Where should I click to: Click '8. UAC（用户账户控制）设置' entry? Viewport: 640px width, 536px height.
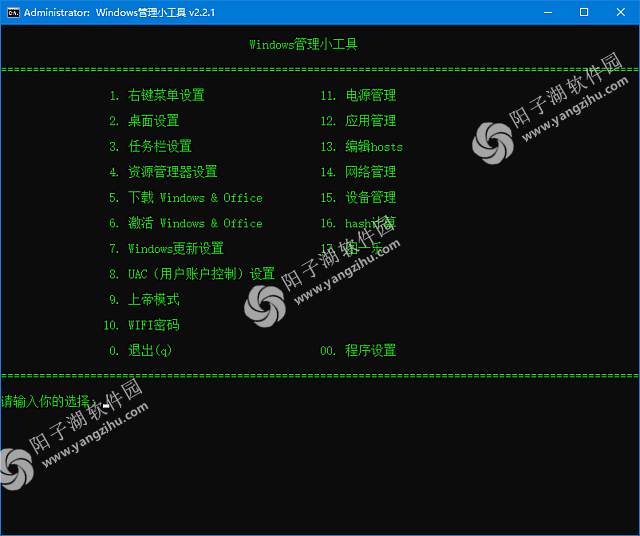(x=192, y=274)
